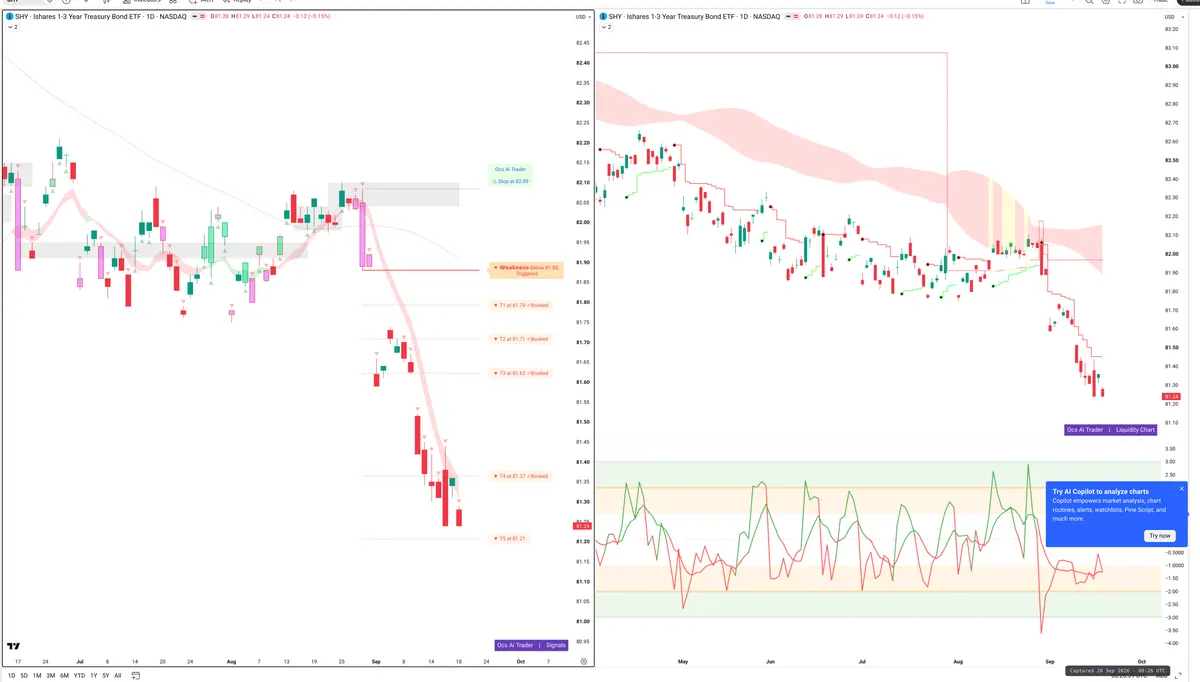Click the SHY symbol logo on the left chart

(10, 17)
